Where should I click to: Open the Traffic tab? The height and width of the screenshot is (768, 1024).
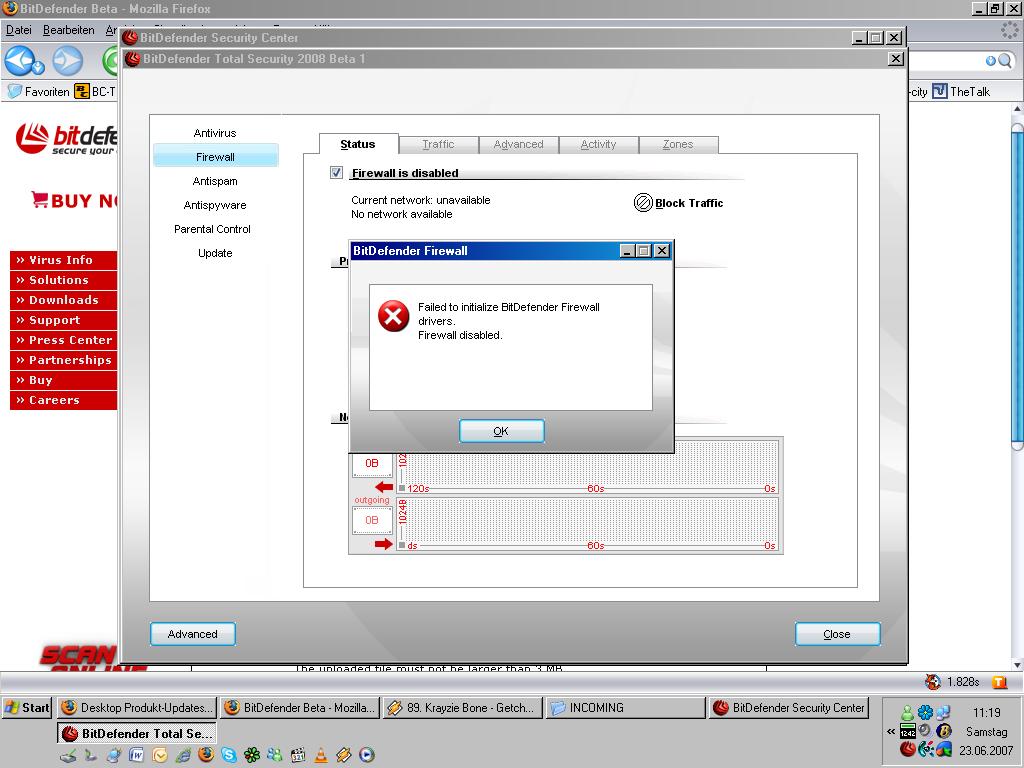click(x=438, y=144)
